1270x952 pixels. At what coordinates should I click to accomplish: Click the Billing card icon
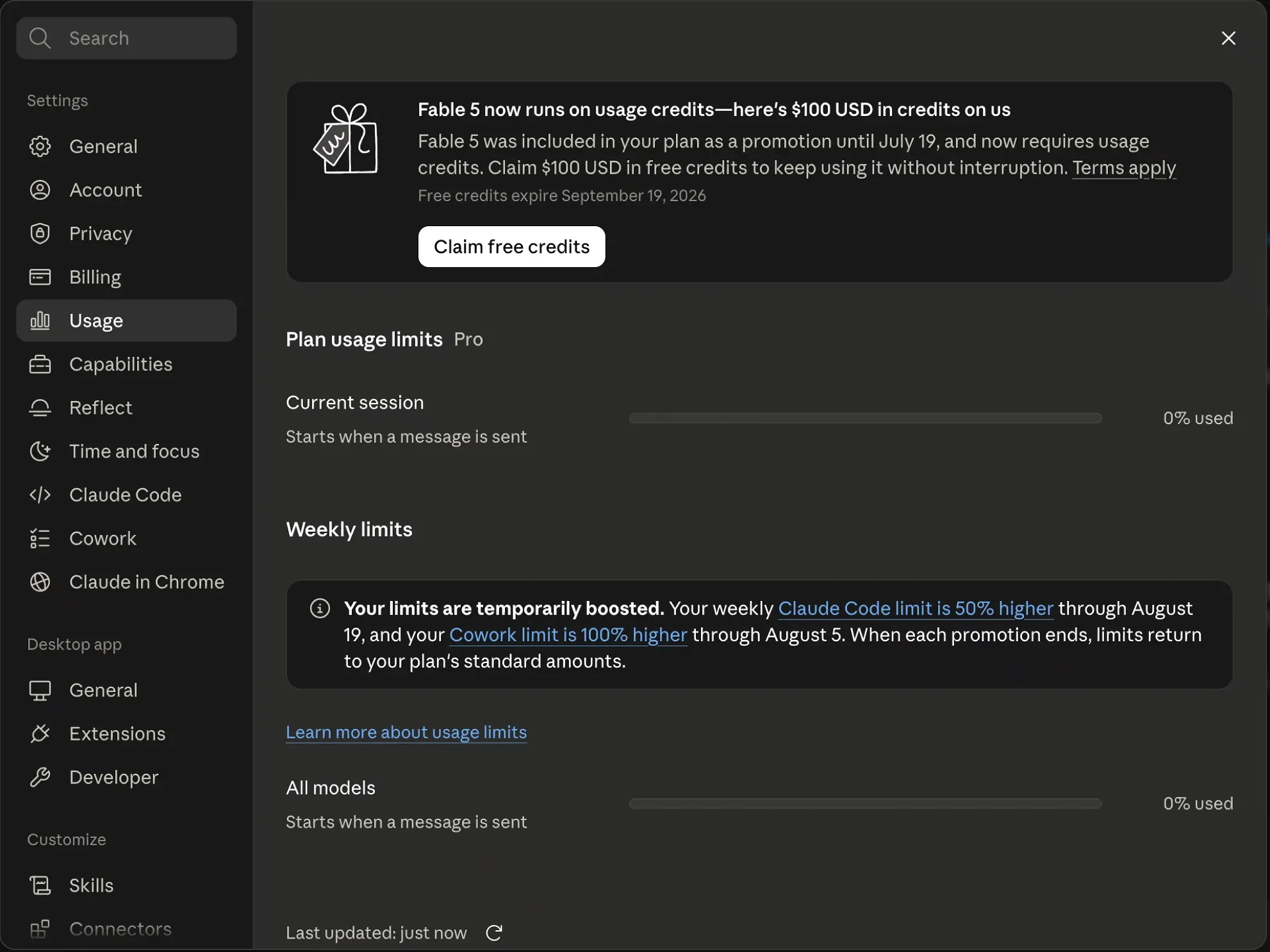pyautogui.click(x=40, y=277)
